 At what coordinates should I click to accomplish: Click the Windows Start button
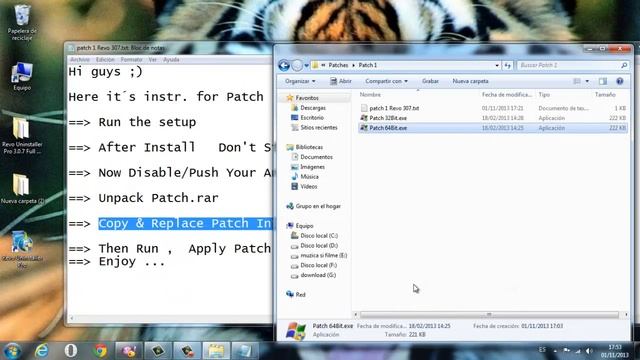pos(12,351)
